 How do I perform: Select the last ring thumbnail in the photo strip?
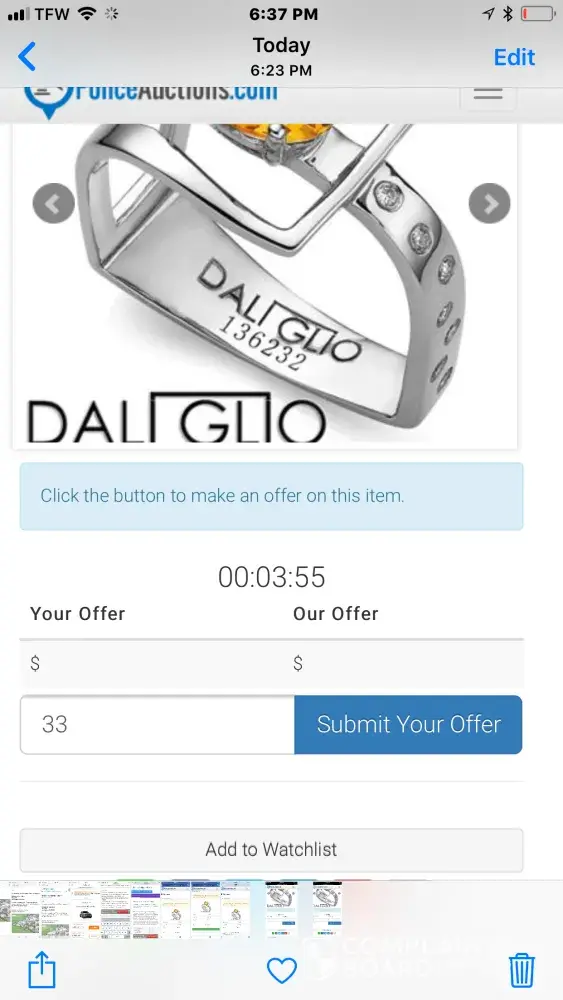327,909
